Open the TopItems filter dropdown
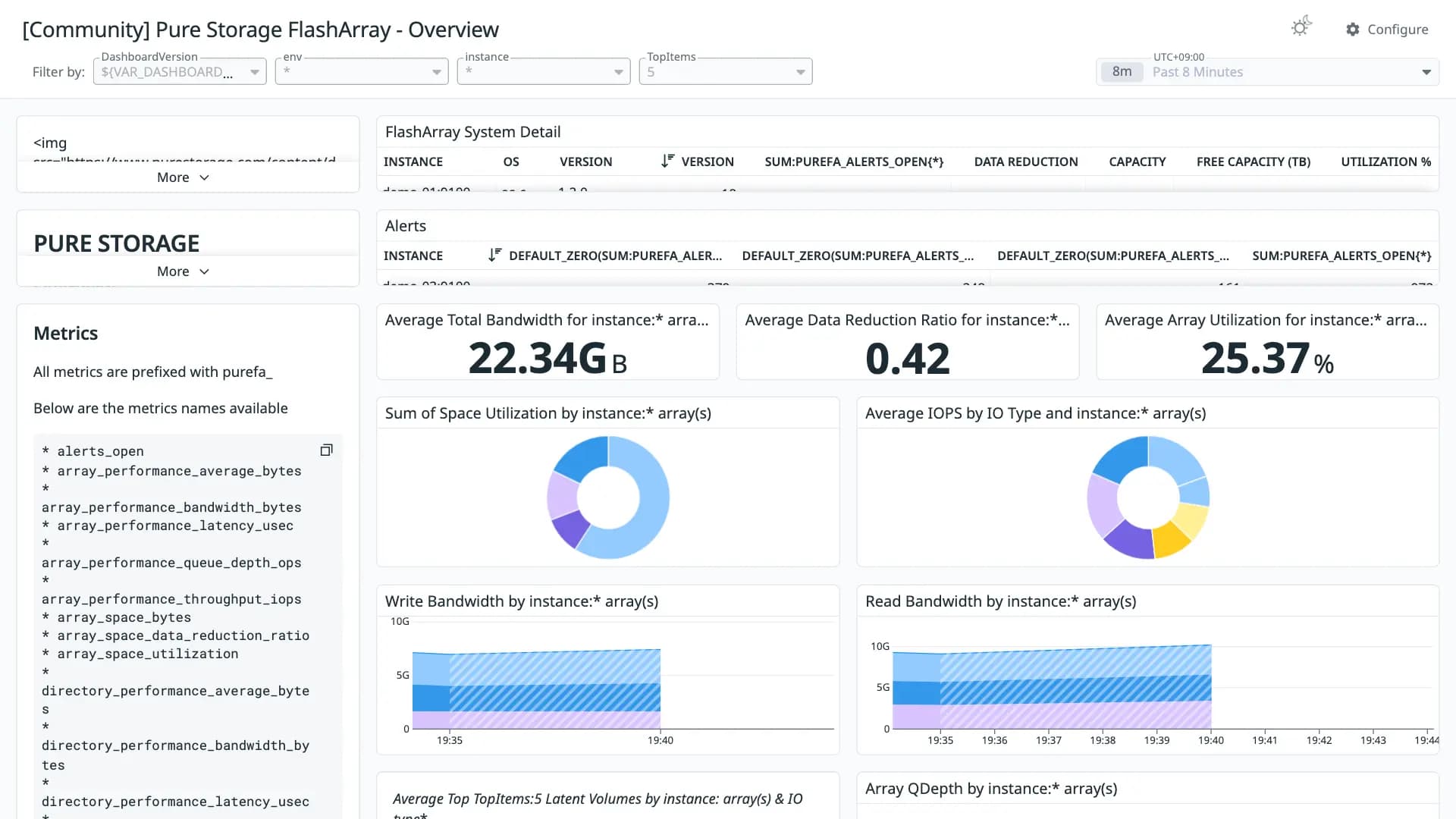 (726, 71)
